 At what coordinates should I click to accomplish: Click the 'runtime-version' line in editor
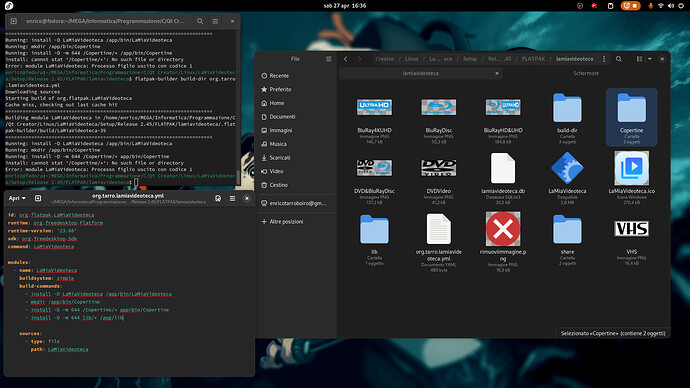click(42, 231)
